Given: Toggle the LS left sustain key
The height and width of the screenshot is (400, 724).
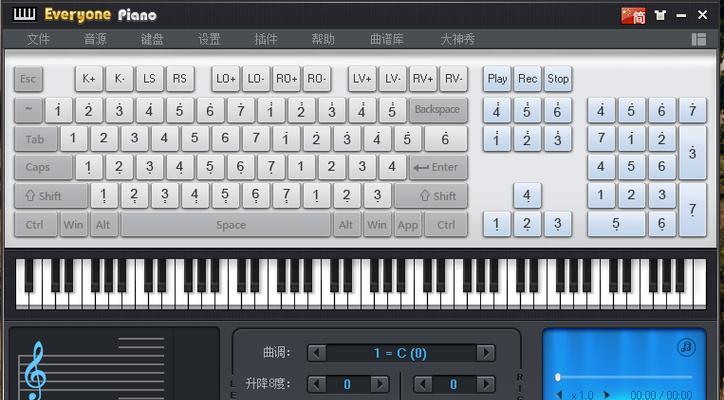Looking at the screenshot, I should click(150, 79).
